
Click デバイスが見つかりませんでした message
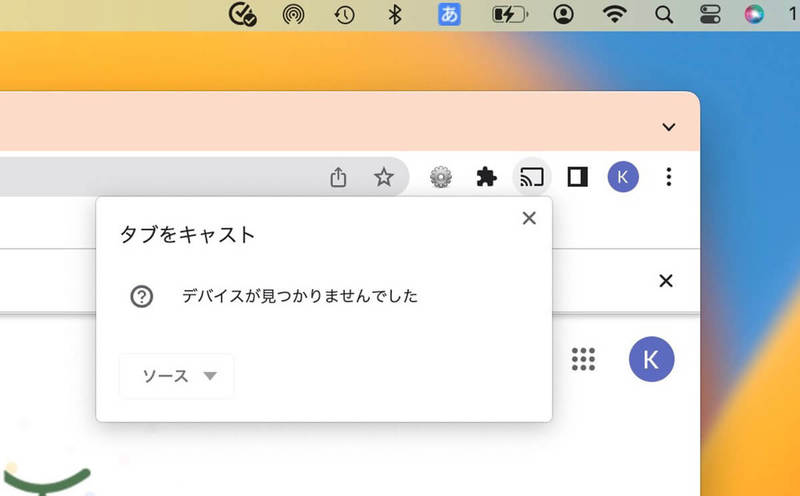point(299,296)
